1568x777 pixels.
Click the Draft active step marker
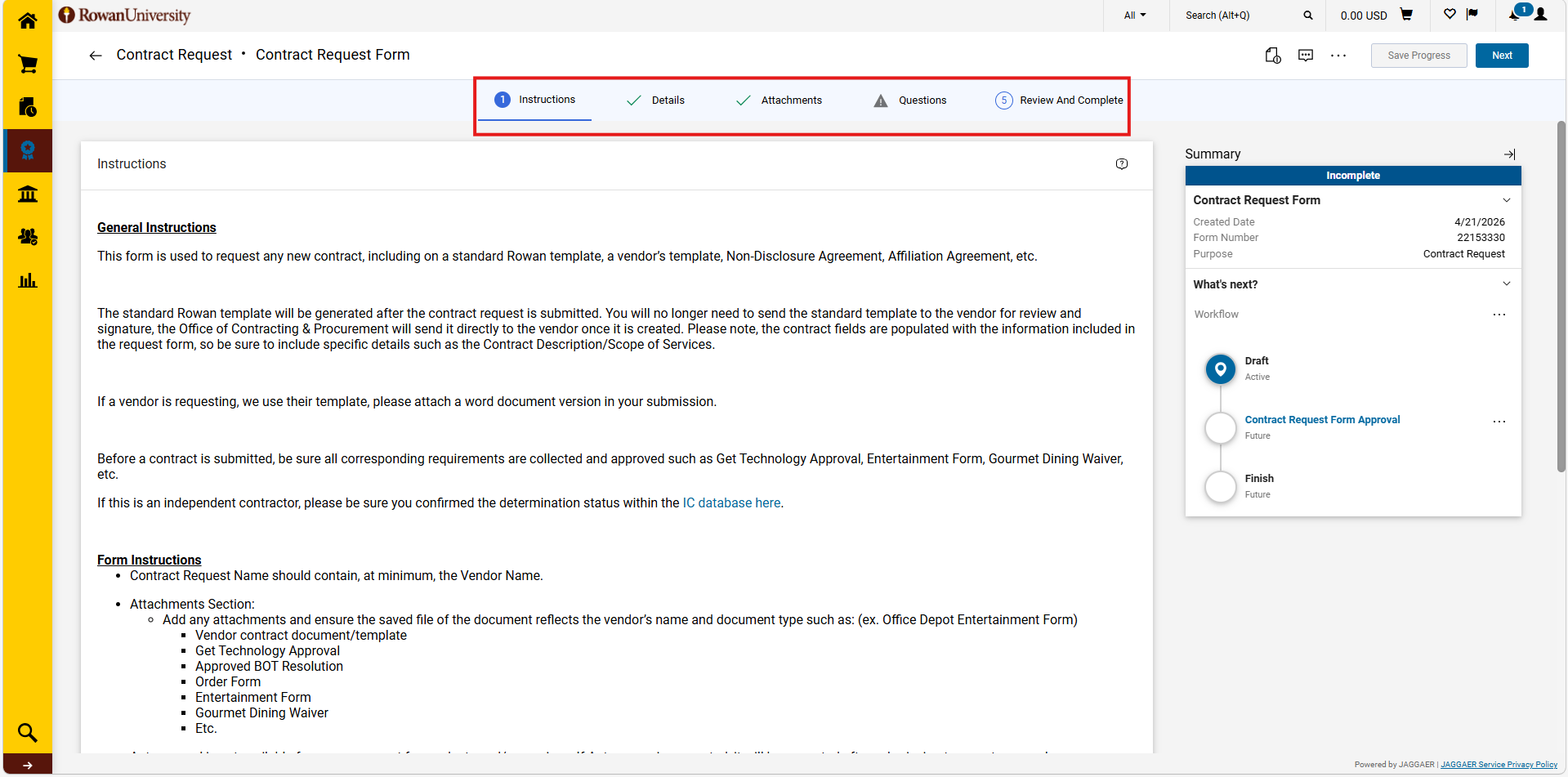(x=1221, y=369)
